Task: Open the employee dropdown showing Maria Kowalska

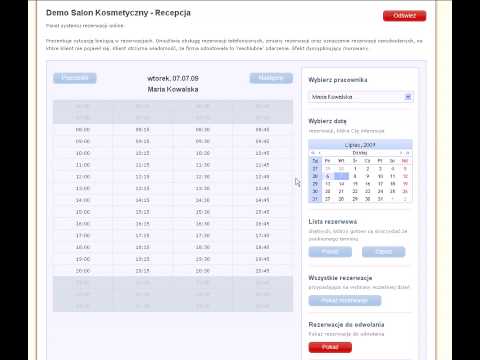Action: (x=361, y=97)
